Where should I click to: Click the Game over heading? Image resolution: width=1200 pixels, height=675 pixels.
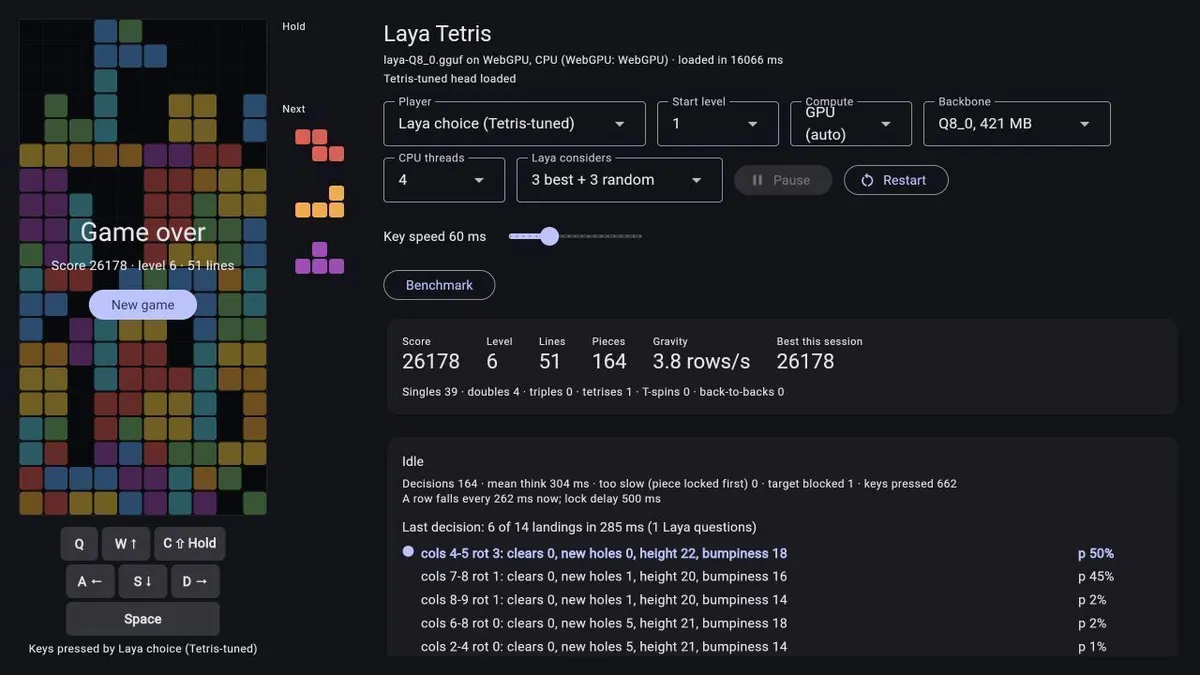pyautogui.click(x=143, y=232)
